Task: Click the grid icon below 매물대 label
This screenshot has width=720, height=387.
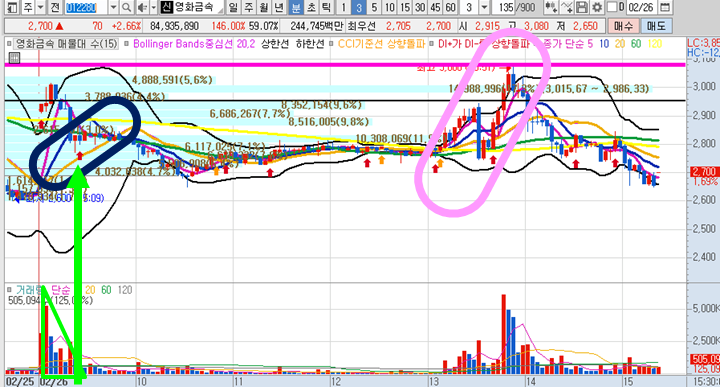Action: point(14,58)
